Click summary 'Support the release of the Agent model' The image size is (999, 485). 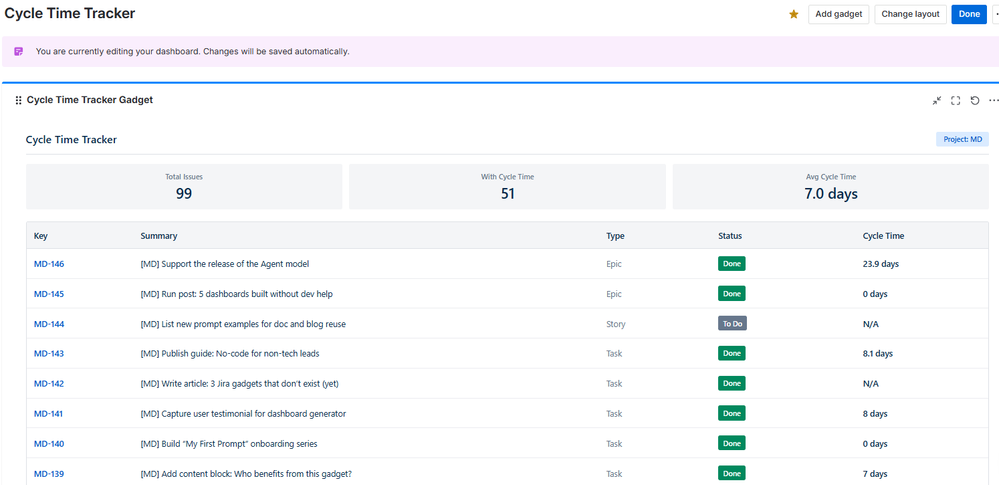225,264
